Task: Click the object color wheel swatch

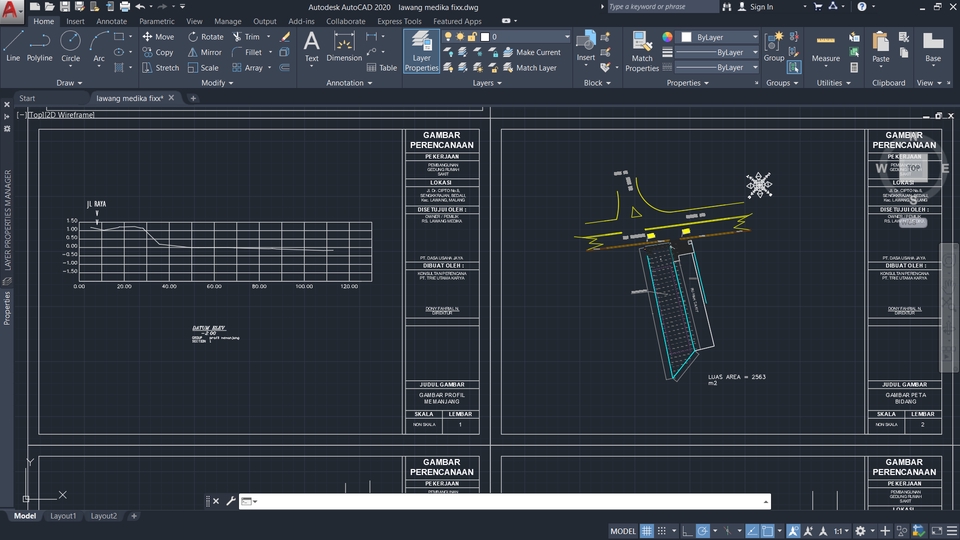Action: pos(667,37)
